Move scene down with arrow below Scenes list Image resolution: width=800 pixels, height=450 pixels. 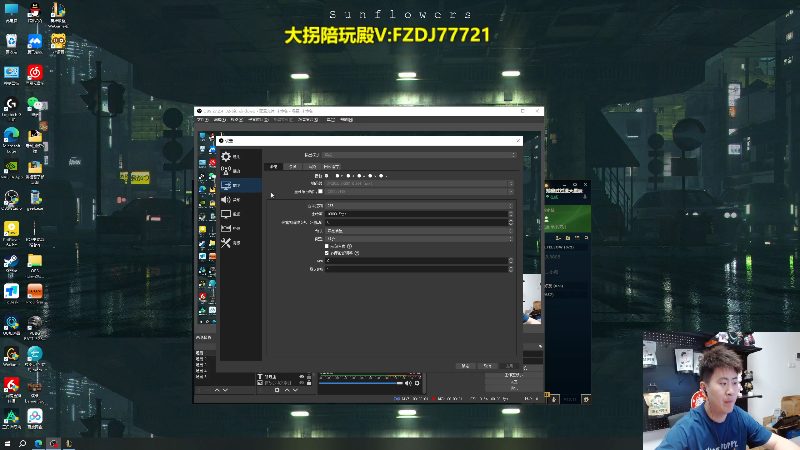tap(225, 390)
